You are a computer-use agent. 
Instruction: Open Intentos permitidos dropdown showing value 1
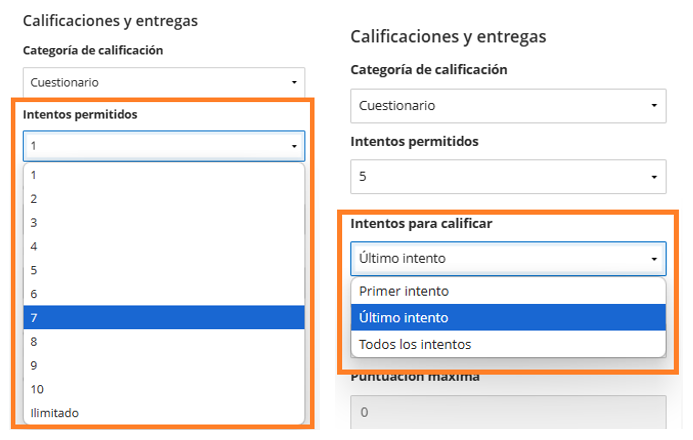[x=163, y=146]
